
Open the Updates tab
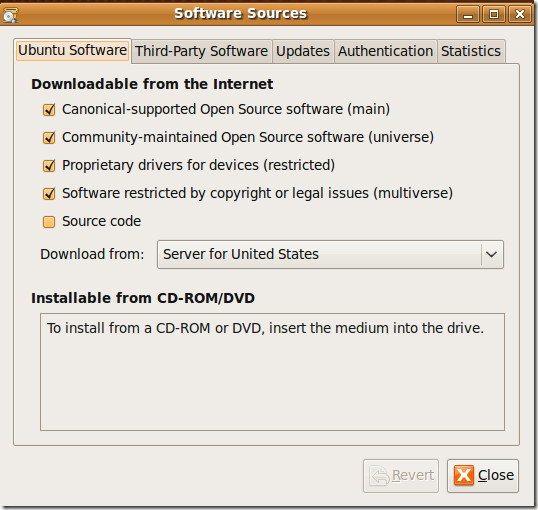pyautogui.click(x=303, y=51)
